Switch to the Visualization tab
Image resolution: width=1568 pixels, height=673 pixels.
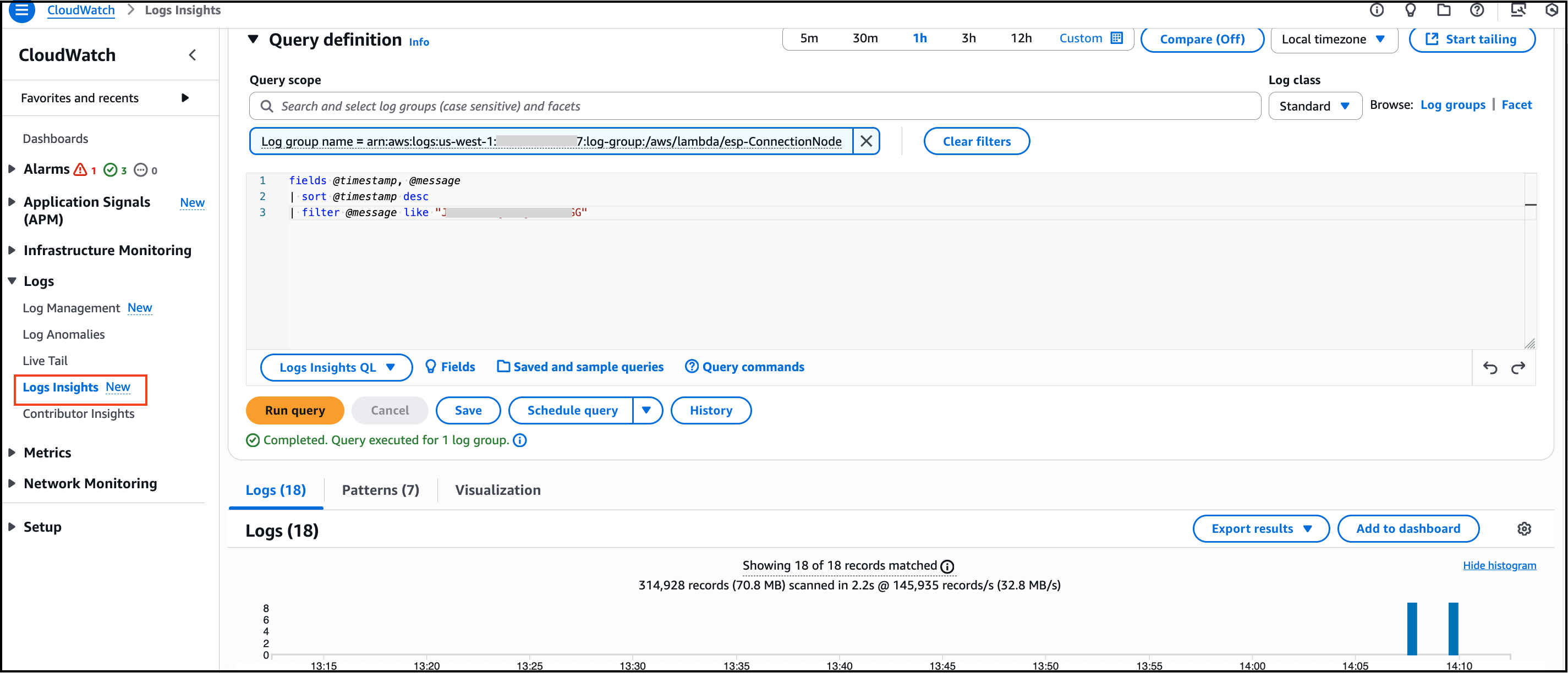497,490
